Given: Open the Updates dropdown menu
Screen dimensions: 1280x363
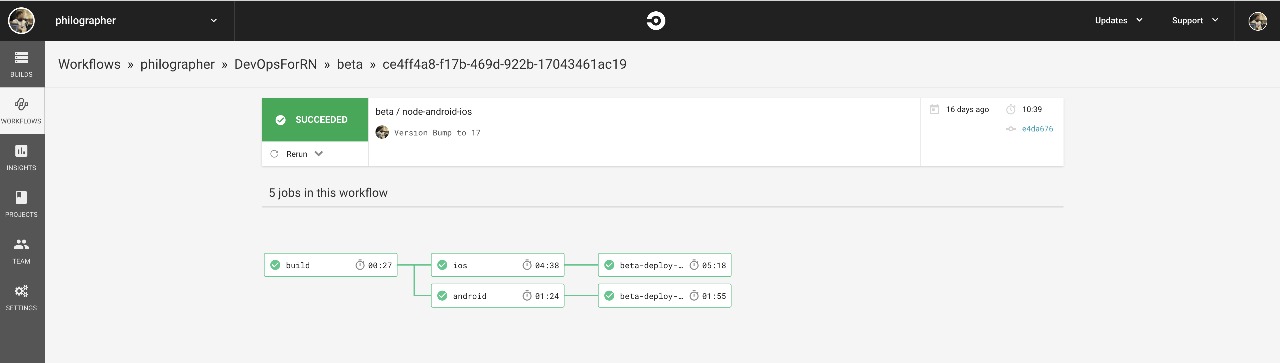Looking at the screenshot, I should pos(1118,20).
